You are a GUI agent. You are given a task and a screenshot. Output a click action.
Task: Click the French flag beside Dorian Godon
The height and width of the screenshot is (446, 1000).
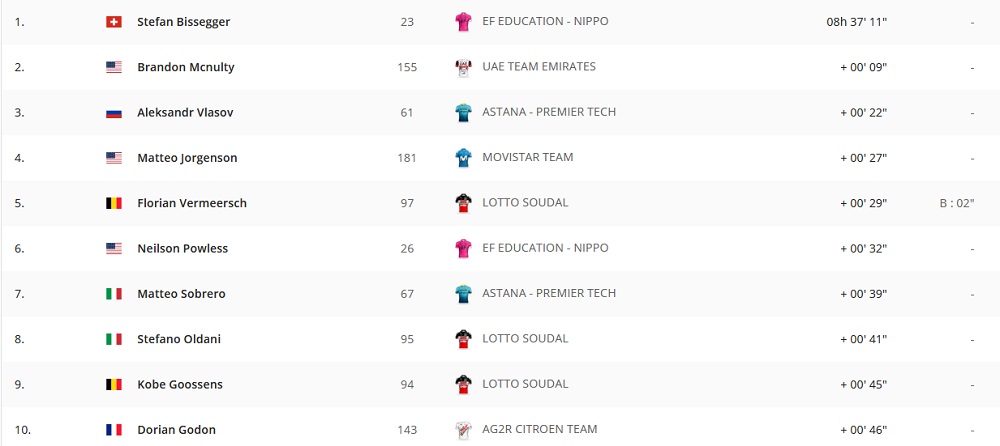[x=114, y=430]
